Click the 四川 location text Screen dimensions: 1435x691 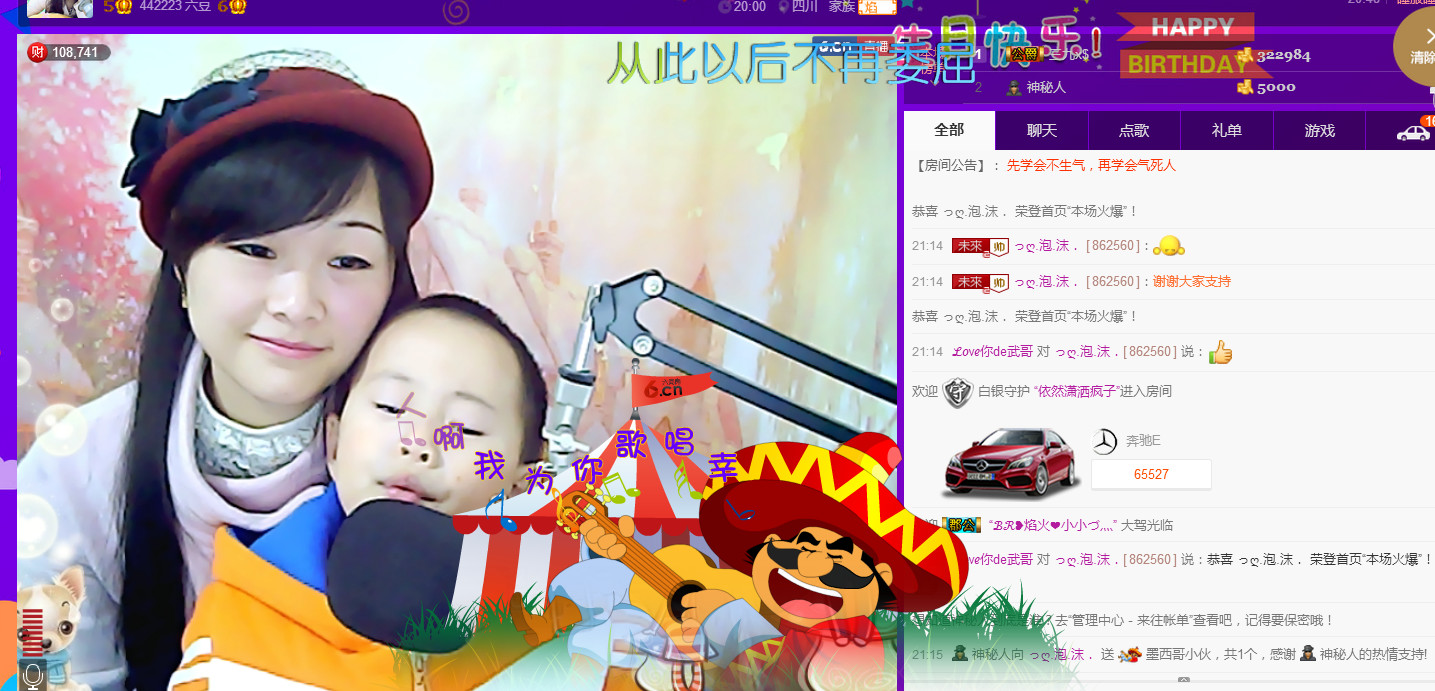pyautogui.click(x=805, y=6)
